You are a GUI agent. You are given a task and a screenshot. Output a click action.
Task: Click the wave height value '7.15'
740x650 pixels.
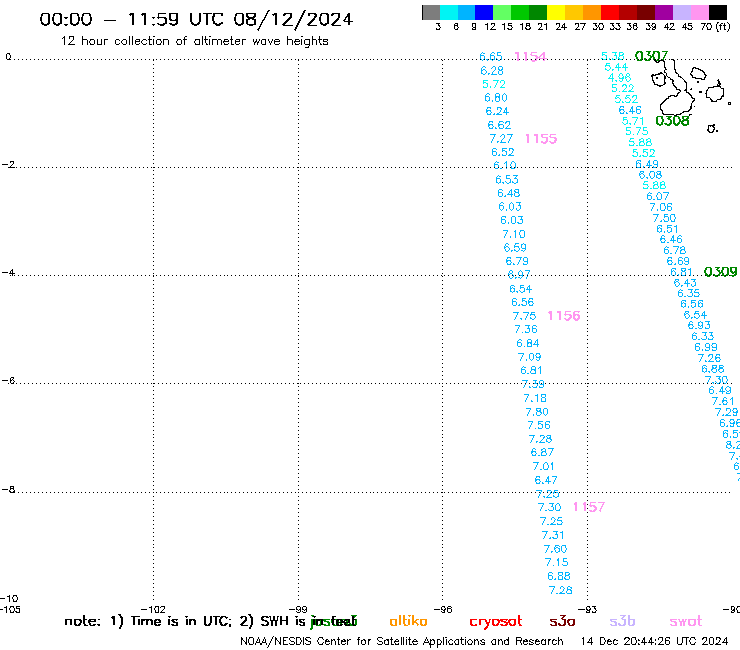556,562
